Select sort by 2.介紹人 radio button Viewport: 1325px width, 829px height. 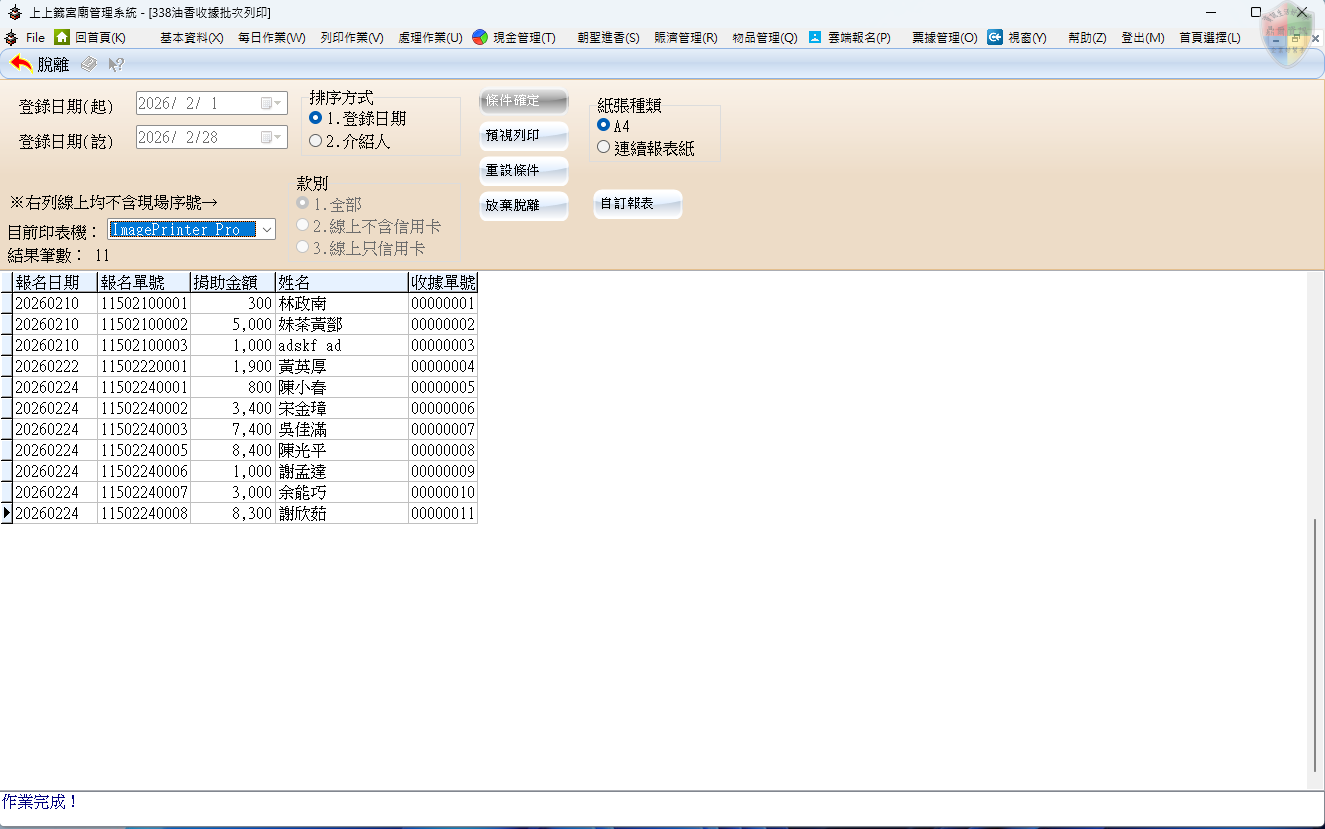(316, 142)
